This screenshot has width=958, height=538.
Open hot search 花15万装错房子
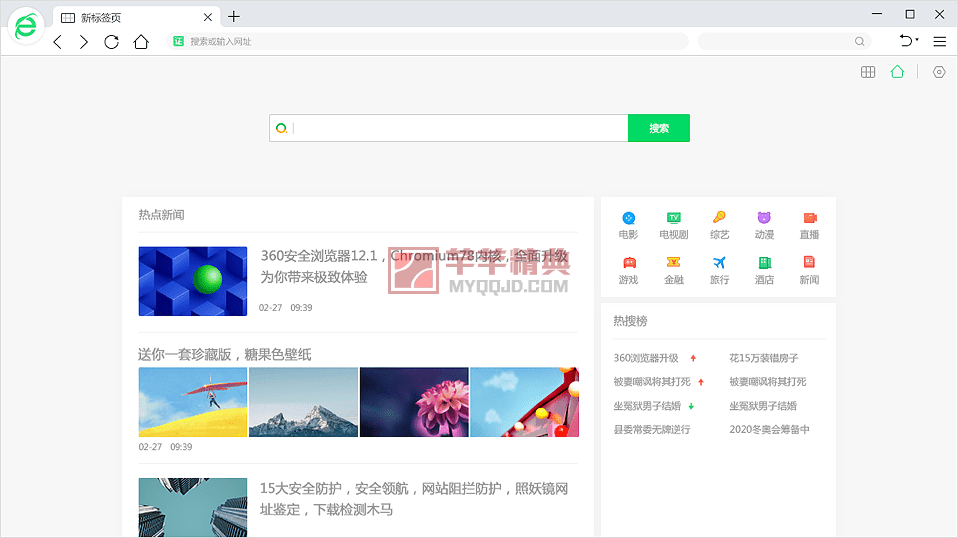tap(764, 358)
